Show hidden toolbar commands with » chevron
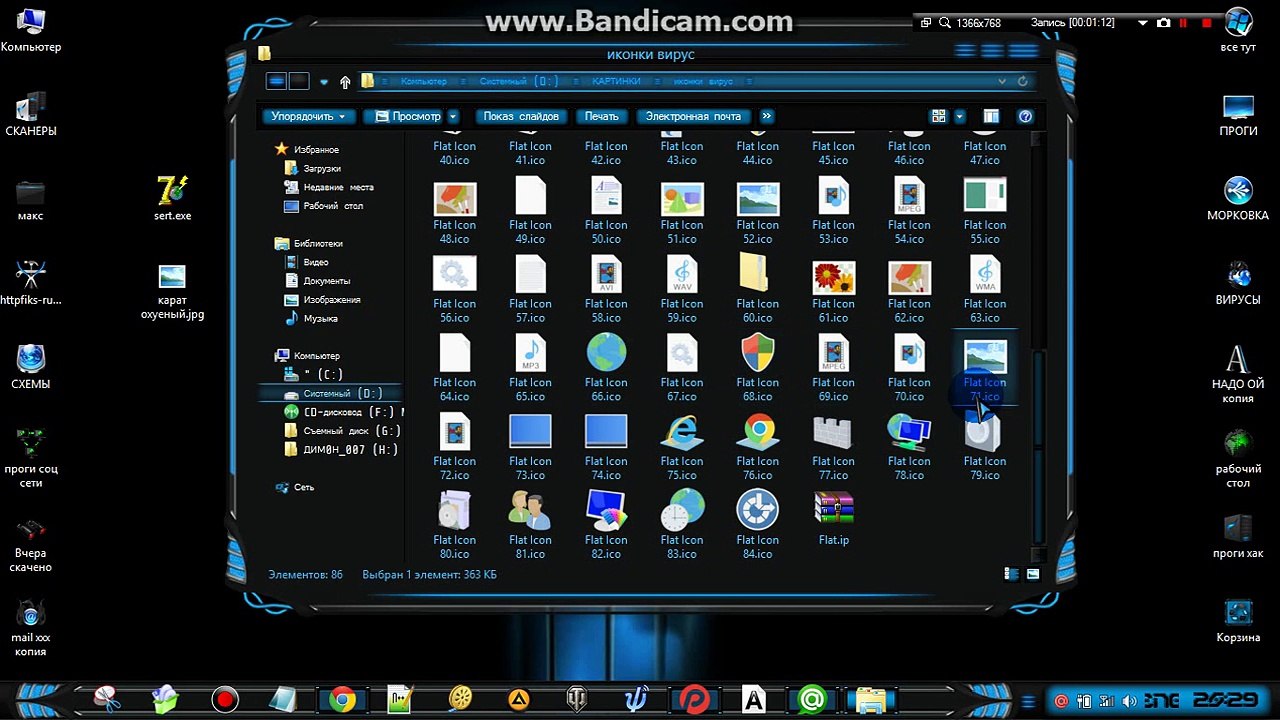 point(767,116)
